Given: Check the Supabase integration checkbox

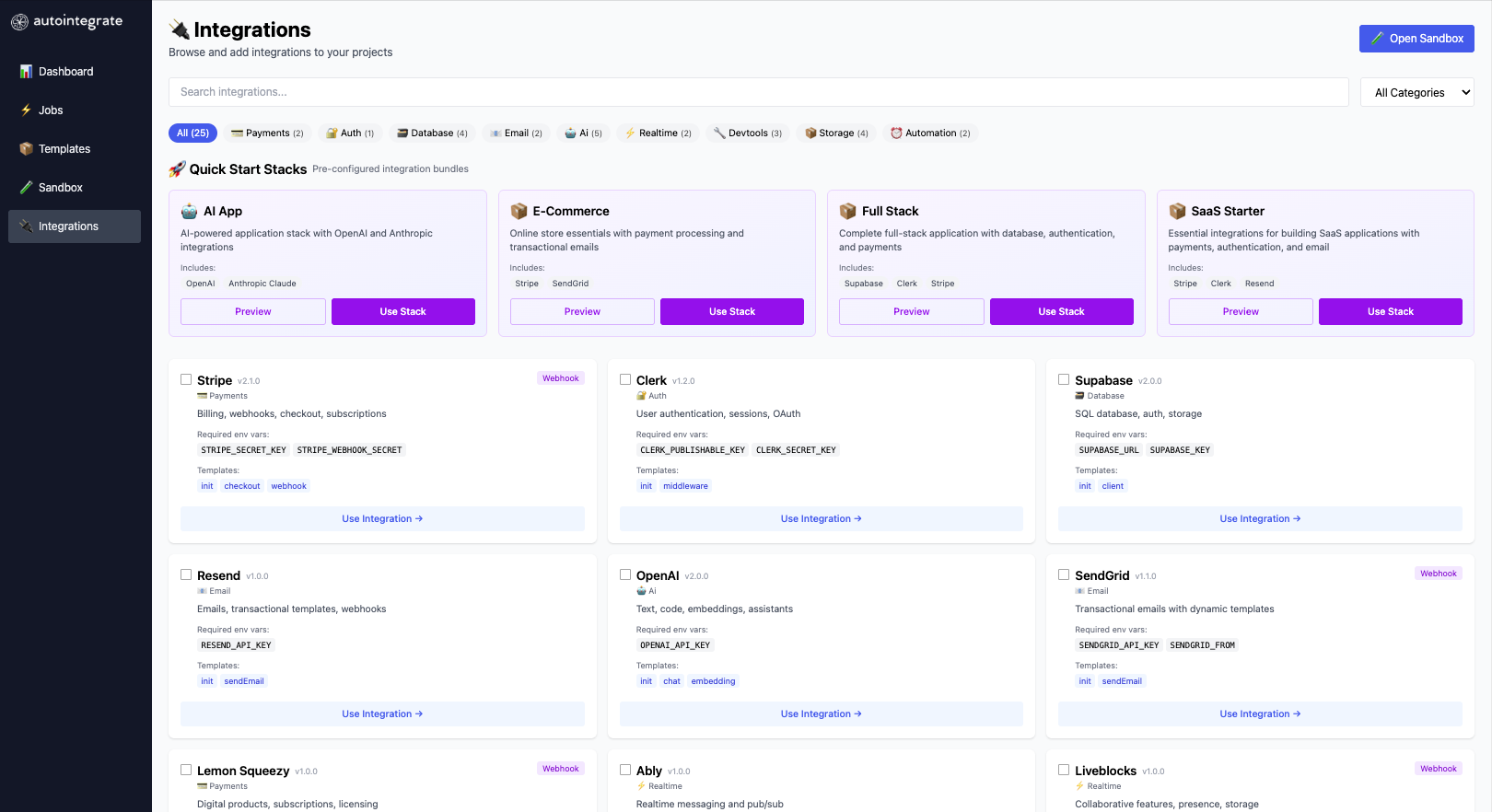Looking at the screenshot, I should (x=1064, y=379).
